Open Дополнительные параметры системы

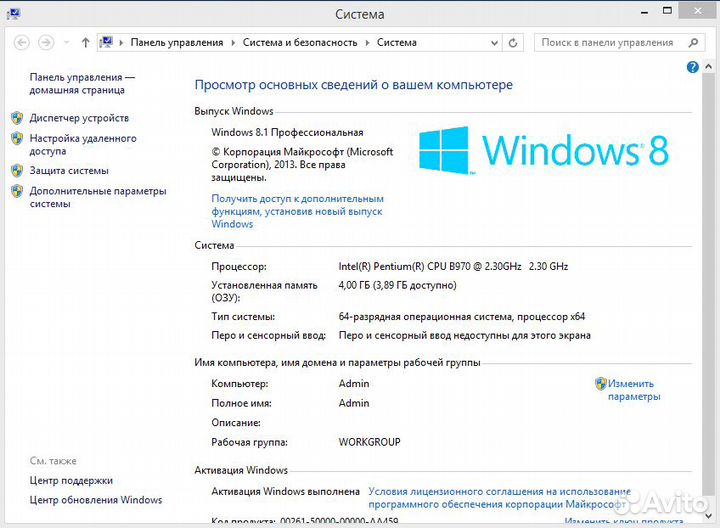[x=98, y=197]
